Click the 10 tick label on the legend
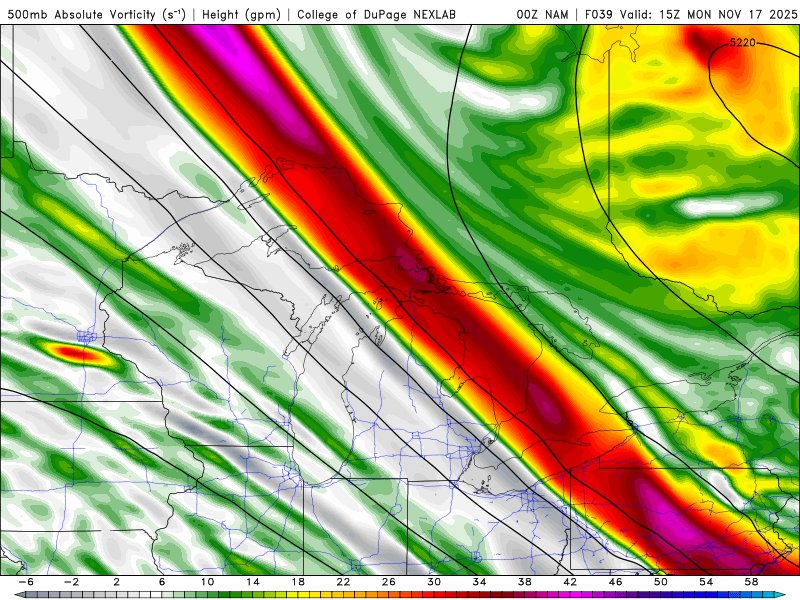Viewport: 800px width, 600px height. pos(207,582)
